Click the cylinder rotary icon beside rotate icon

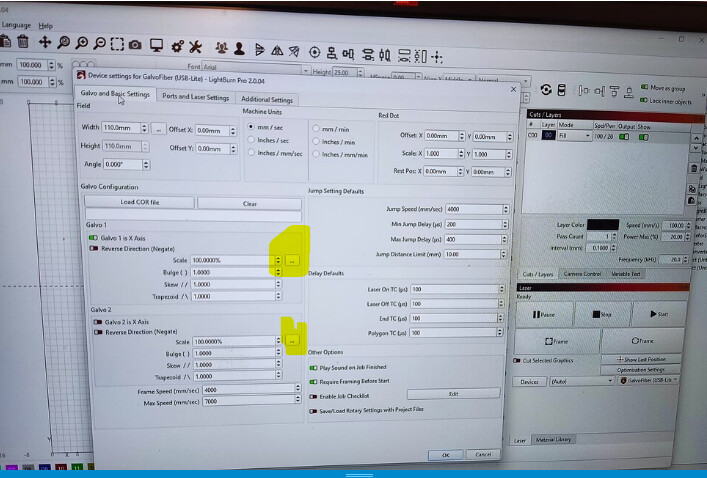[561, 90]
